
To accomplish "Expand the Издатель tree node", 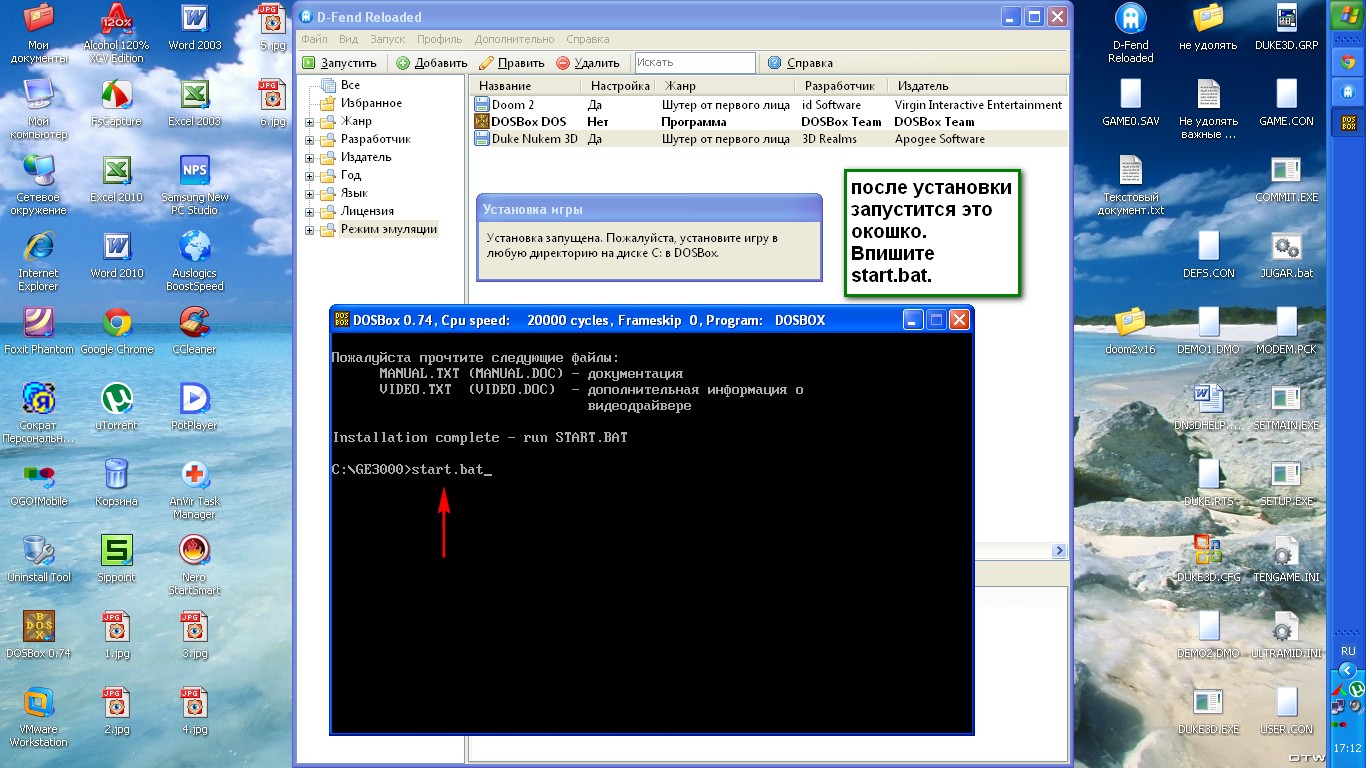I will [310, 158].
